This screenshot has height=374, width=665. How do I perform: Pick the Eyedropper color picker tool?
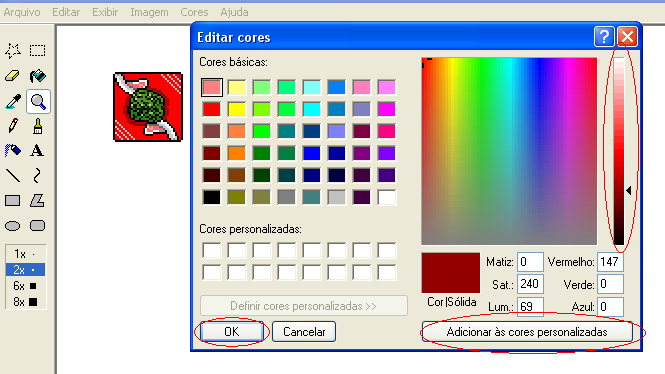pos(13,102)
